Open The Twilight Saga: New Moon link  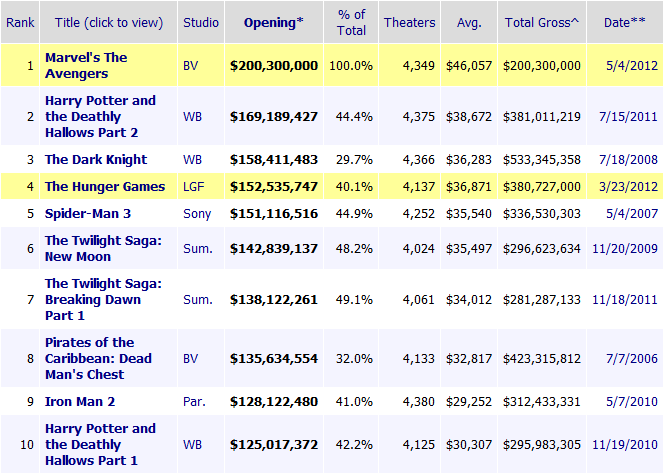coord(103,248)
